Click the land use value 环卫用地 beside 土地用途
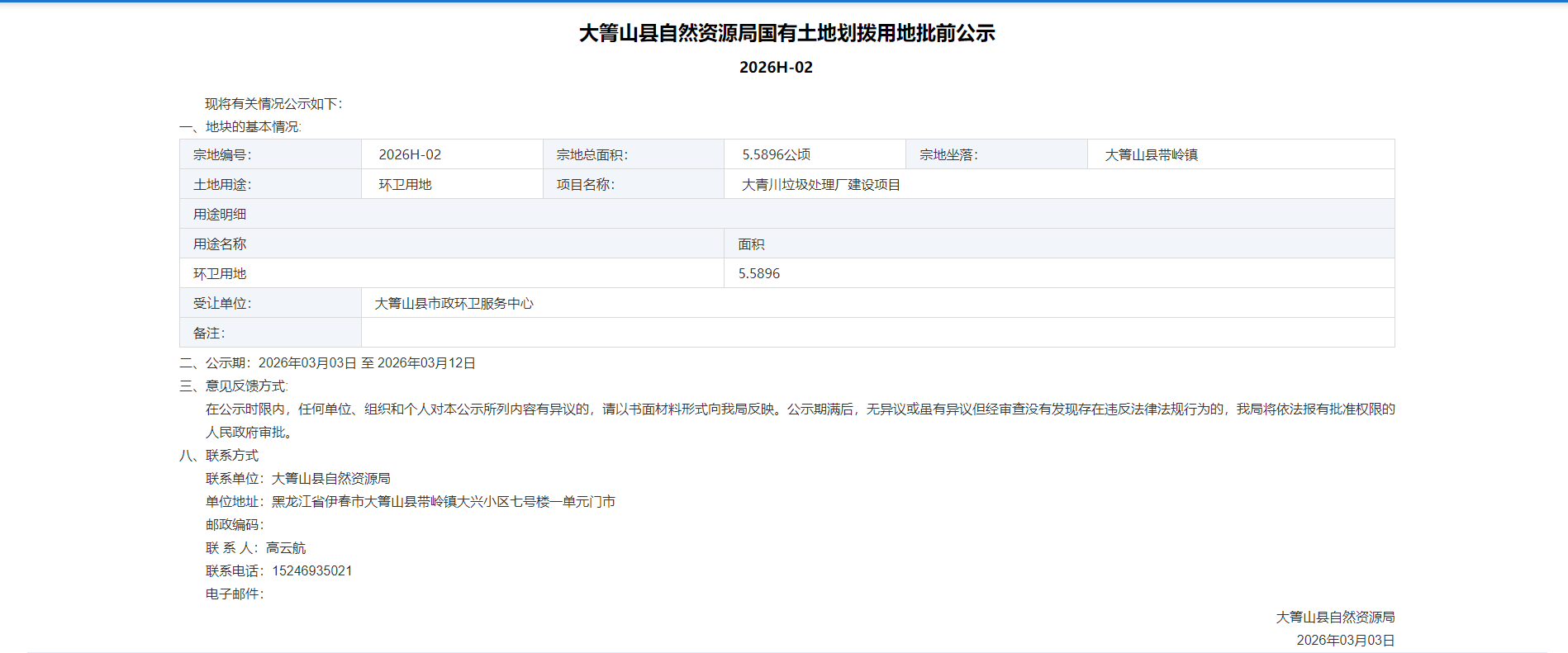The width and height of the screenshot is (1568, 653). point(405,184)
